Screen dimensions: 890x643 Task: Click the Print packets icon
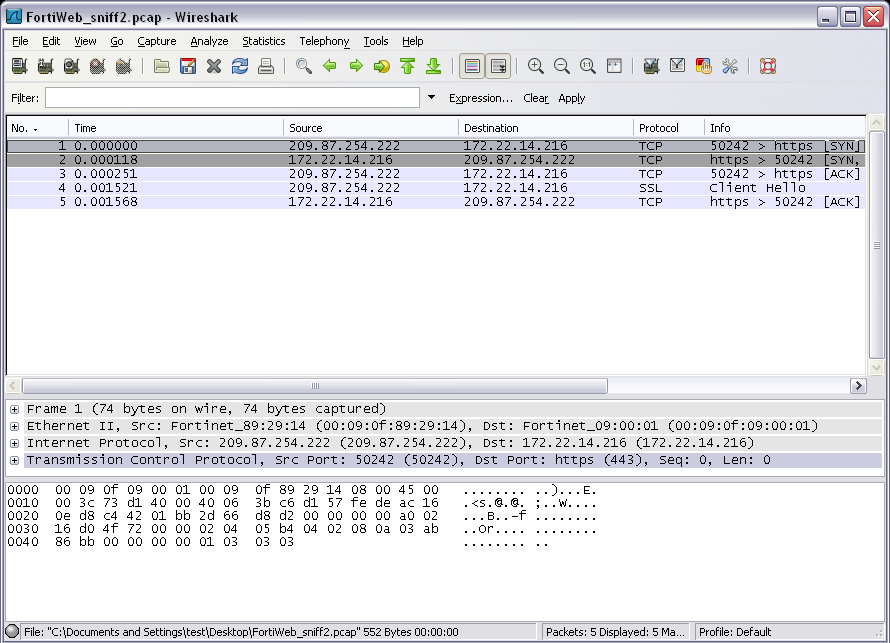point(266,67)
